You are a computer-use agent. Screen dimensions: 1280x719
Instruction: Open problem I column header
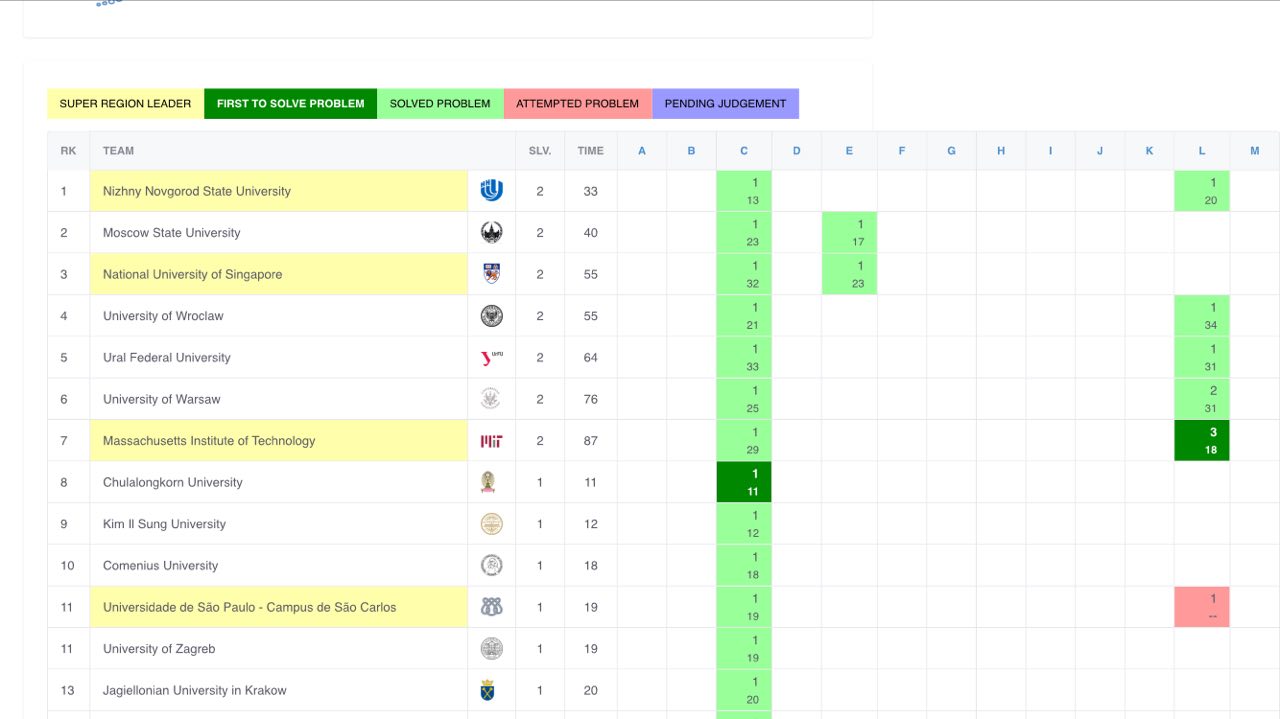pos(1050,151)
